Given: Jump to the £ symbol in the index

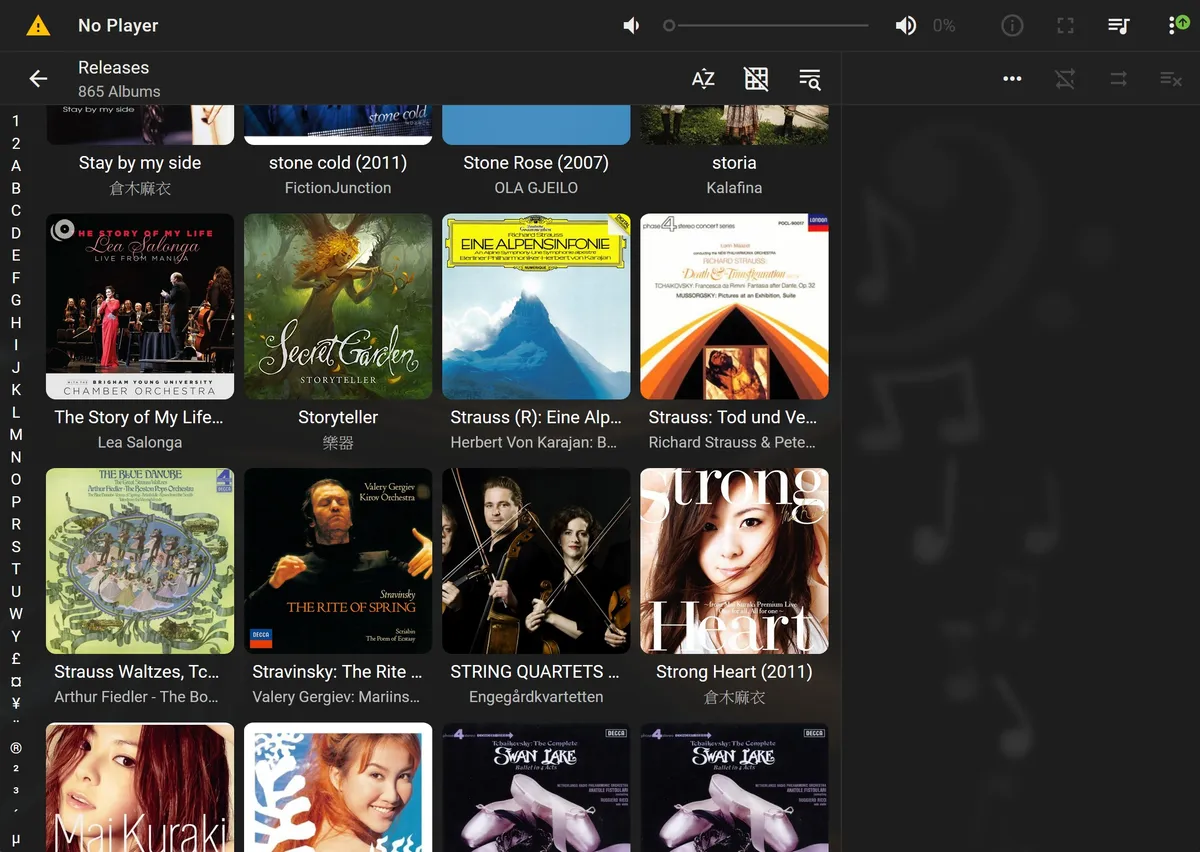Looking at the screenshot, I should click(x=16, y=659).
